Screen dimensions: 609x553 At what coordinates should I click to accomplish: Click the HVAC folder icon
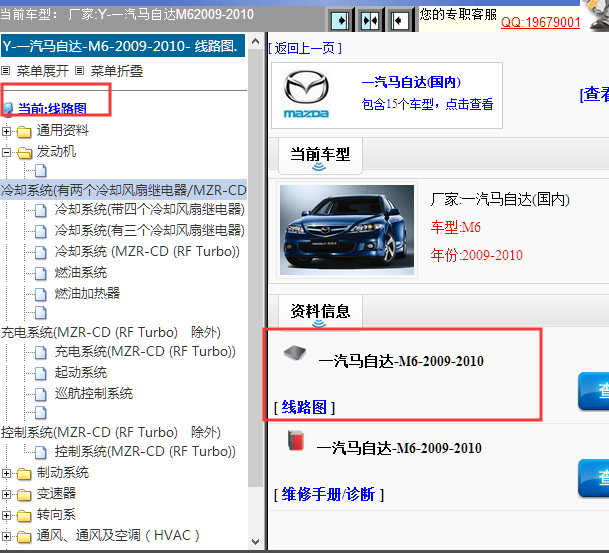[24, 536]
